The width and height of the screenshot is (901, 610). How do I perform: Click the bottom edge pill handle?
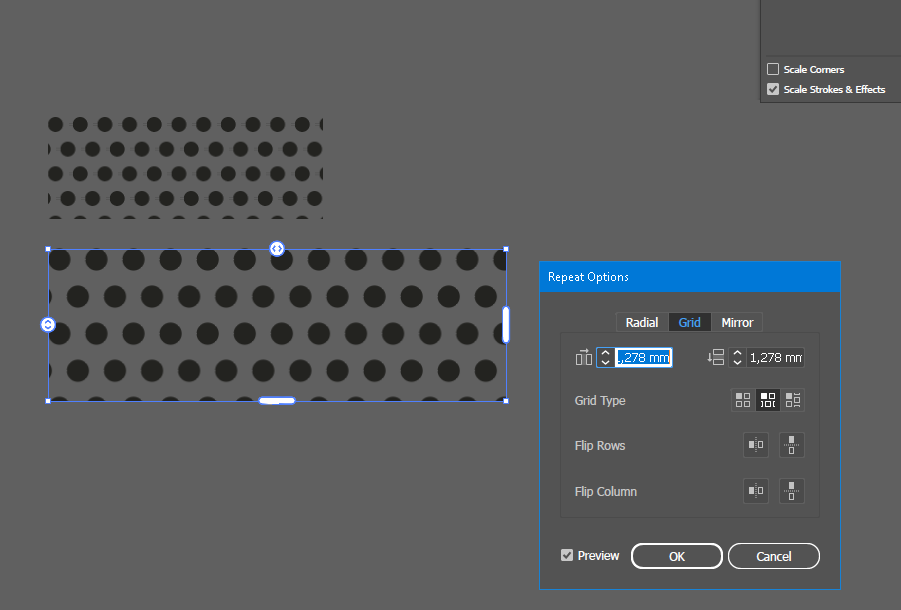(x=277, y=401)
